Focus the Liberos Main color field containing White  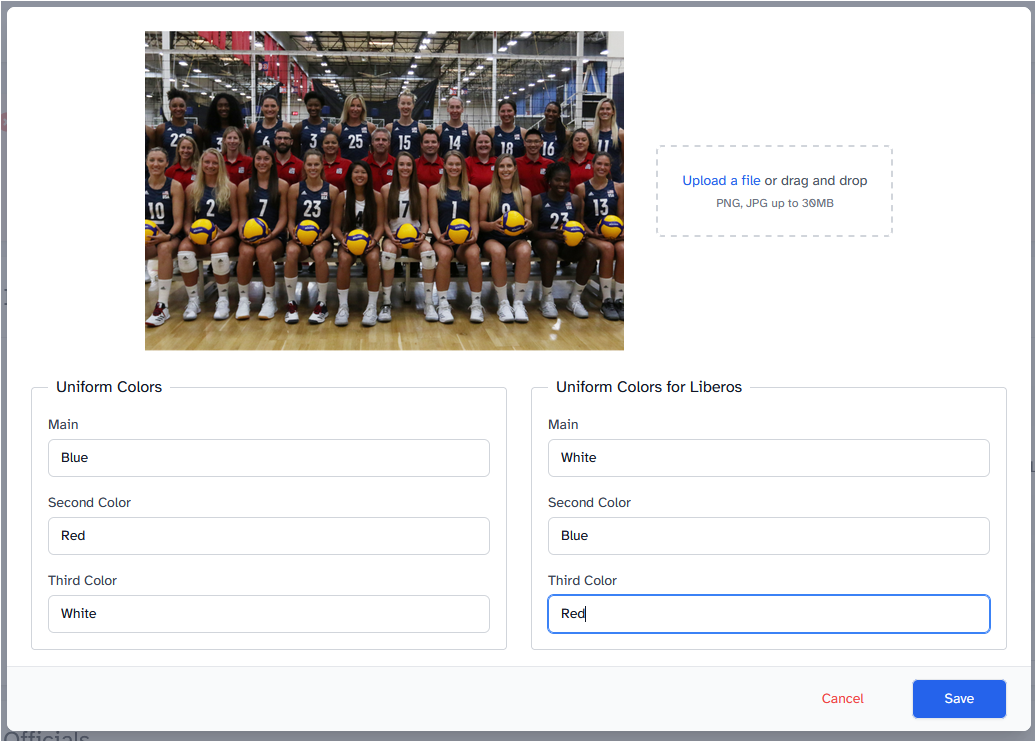(x=768, y=458)
